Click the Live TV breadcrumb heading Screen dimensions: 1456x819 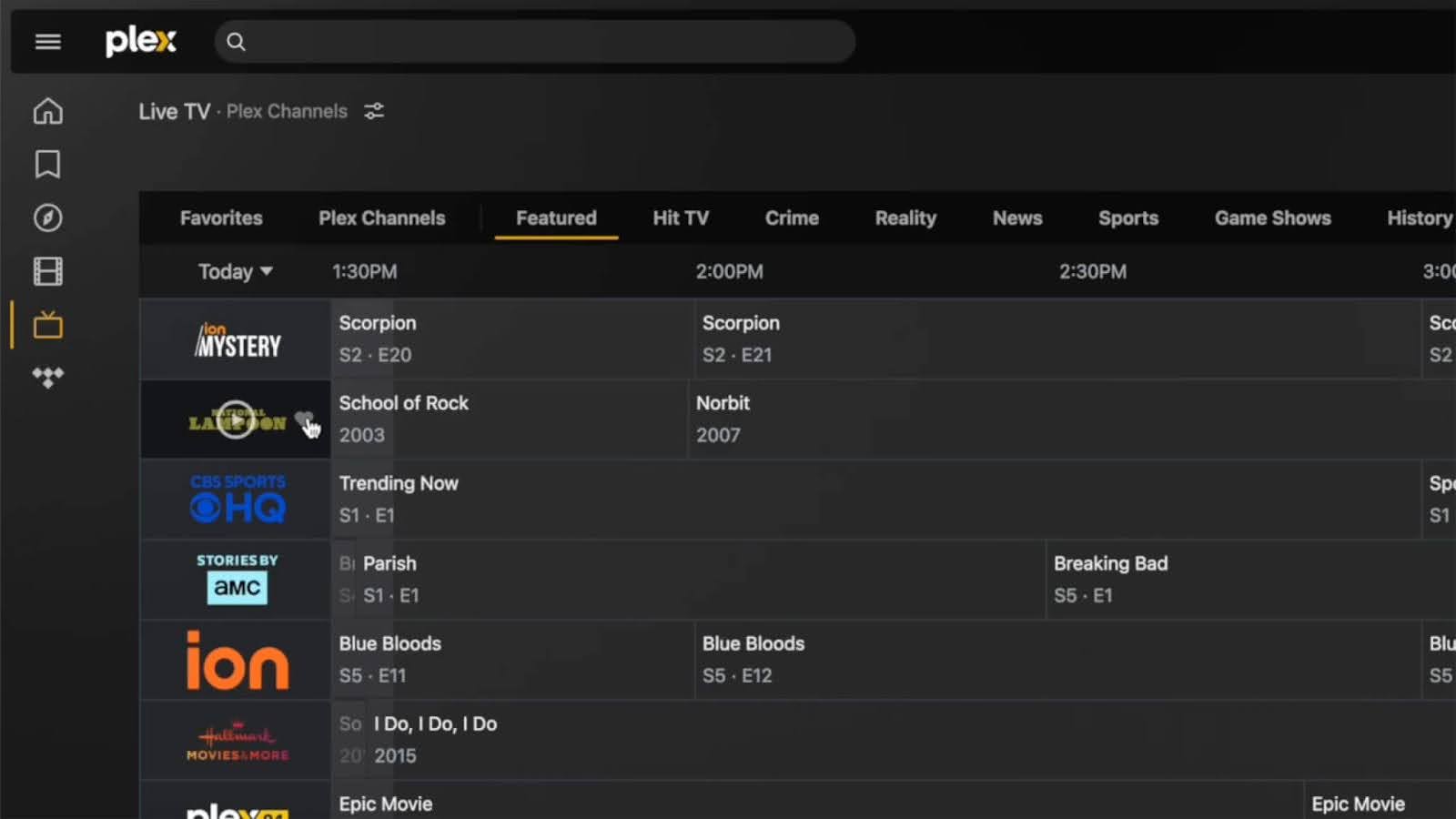click(174, 111)
